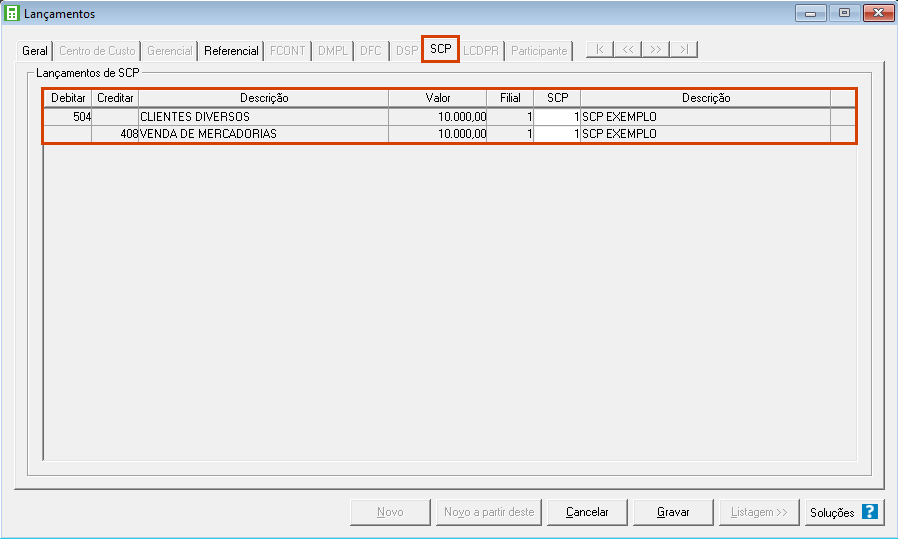The image size is (898, 539).
Task: Click the SCP cell in second row
Action: 556,134
